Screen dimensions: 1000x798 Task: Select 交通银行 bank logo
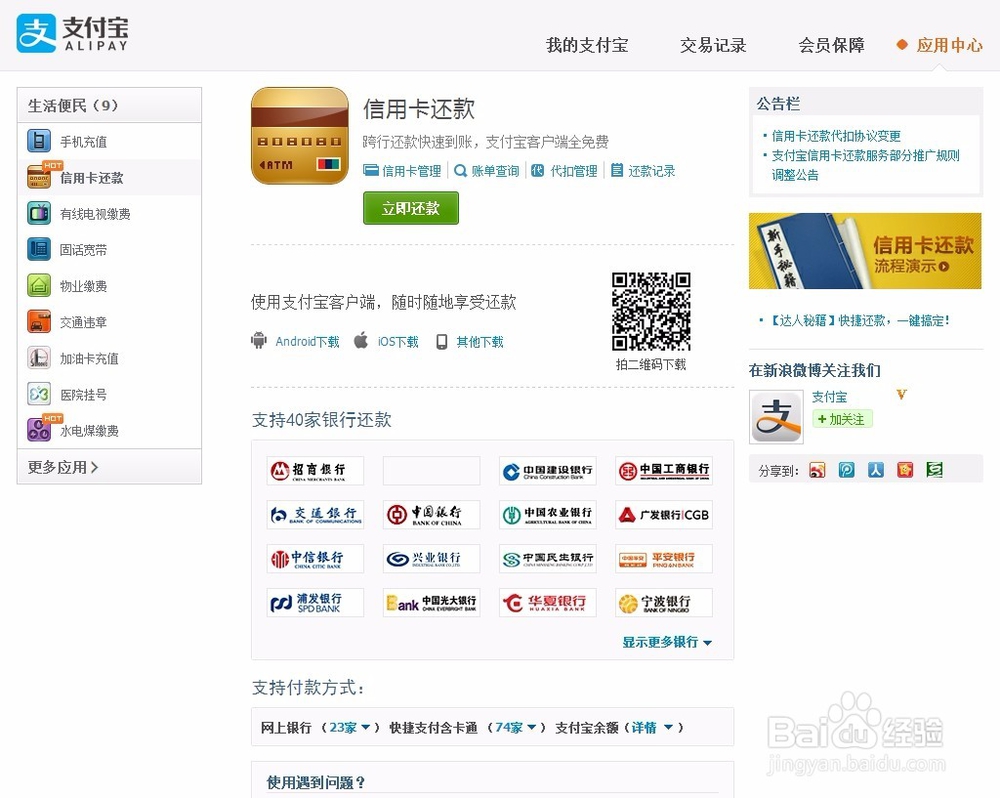pos(315,515)
